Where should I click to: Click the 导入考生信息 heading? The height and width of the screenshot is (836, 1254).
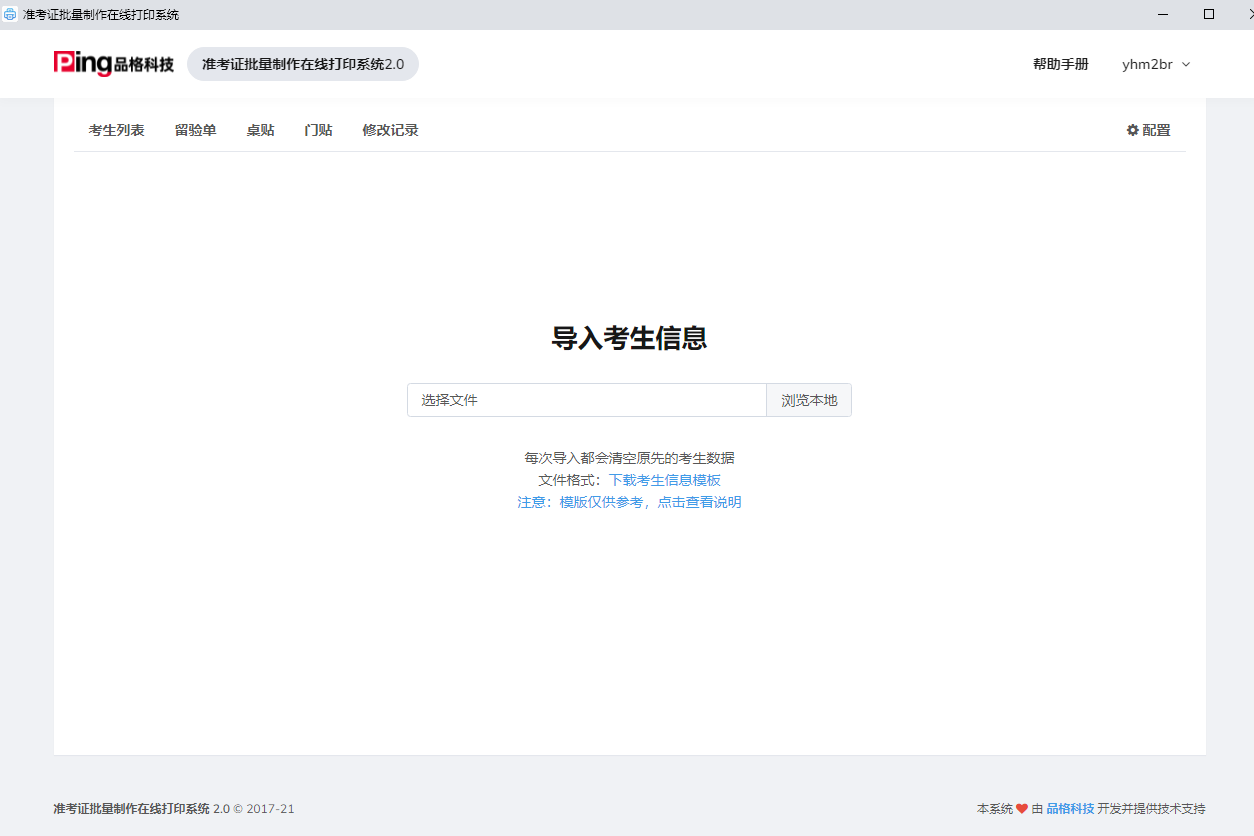click(x=630, y=338)
